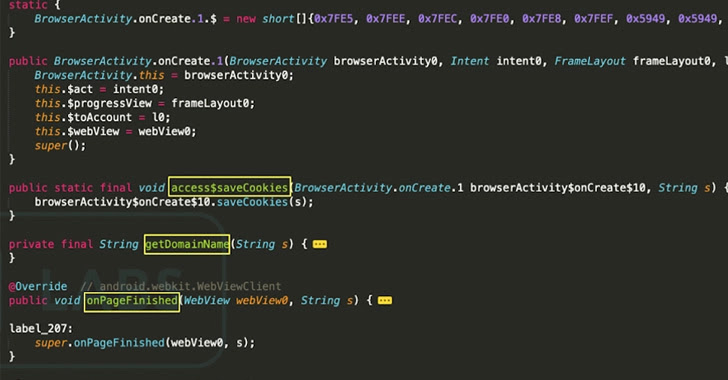The image size is (728, 380).
Task: Select the access$saveCookies method name
Action: tap(229, 188)
